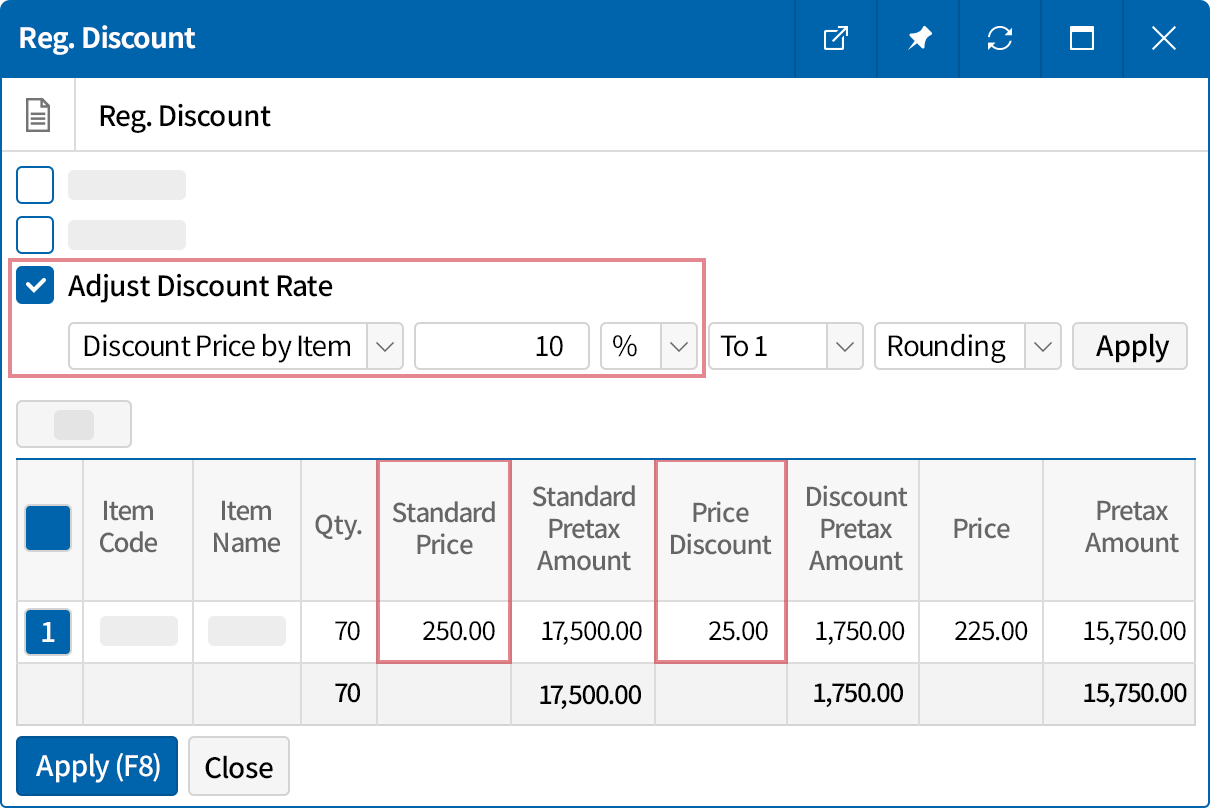Click the Apply button next to Rounding
Viewport: 1210px width, 808px height.
coord(1129,346)
